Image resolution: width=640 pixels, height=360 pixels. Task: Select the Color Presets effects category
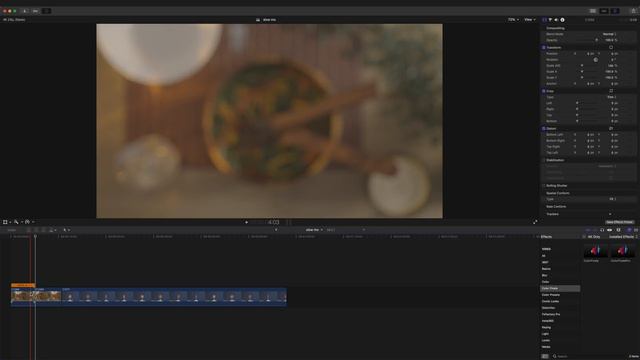(551, 295)
